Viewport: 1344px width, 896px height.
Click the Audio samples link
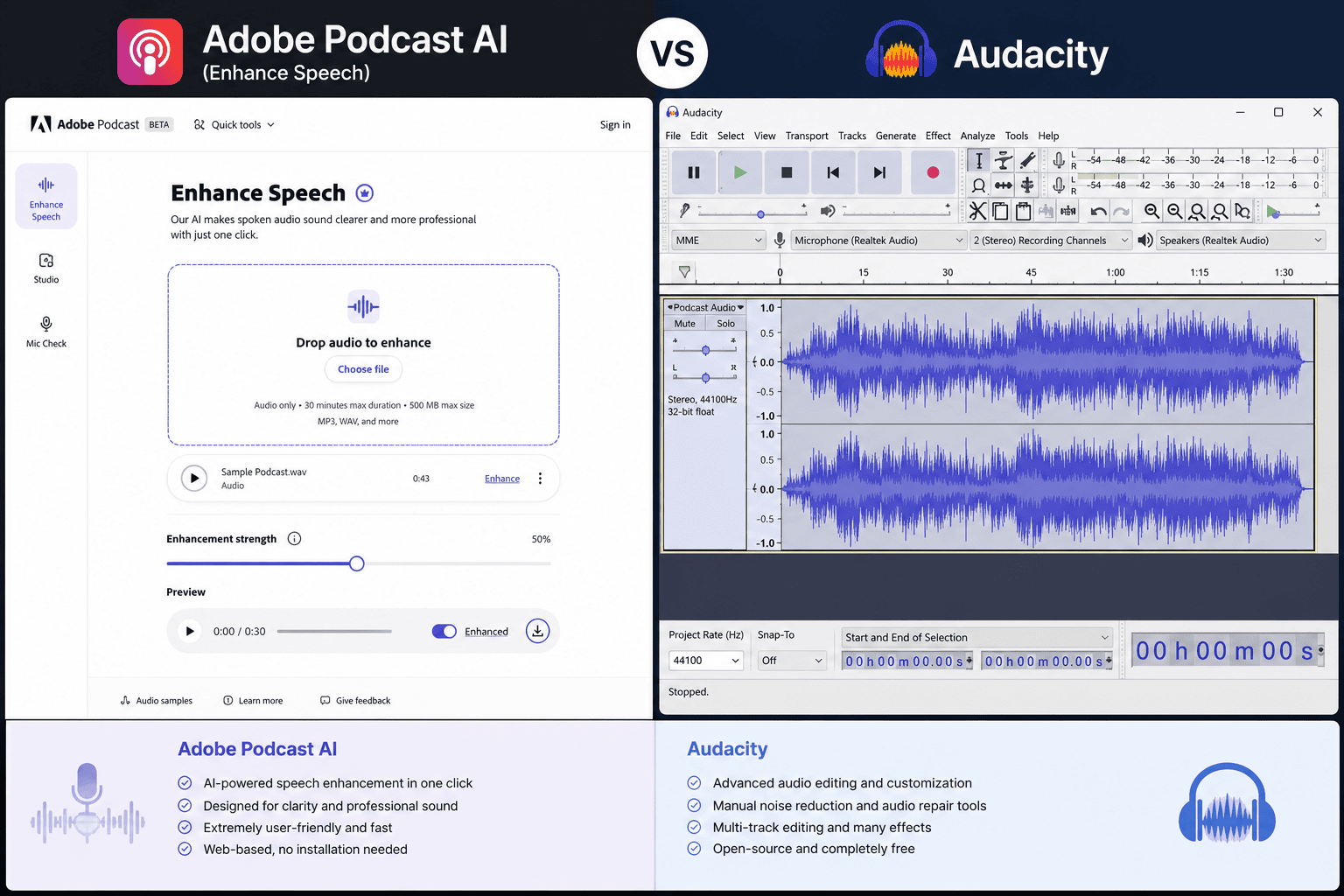pos(157,701)
